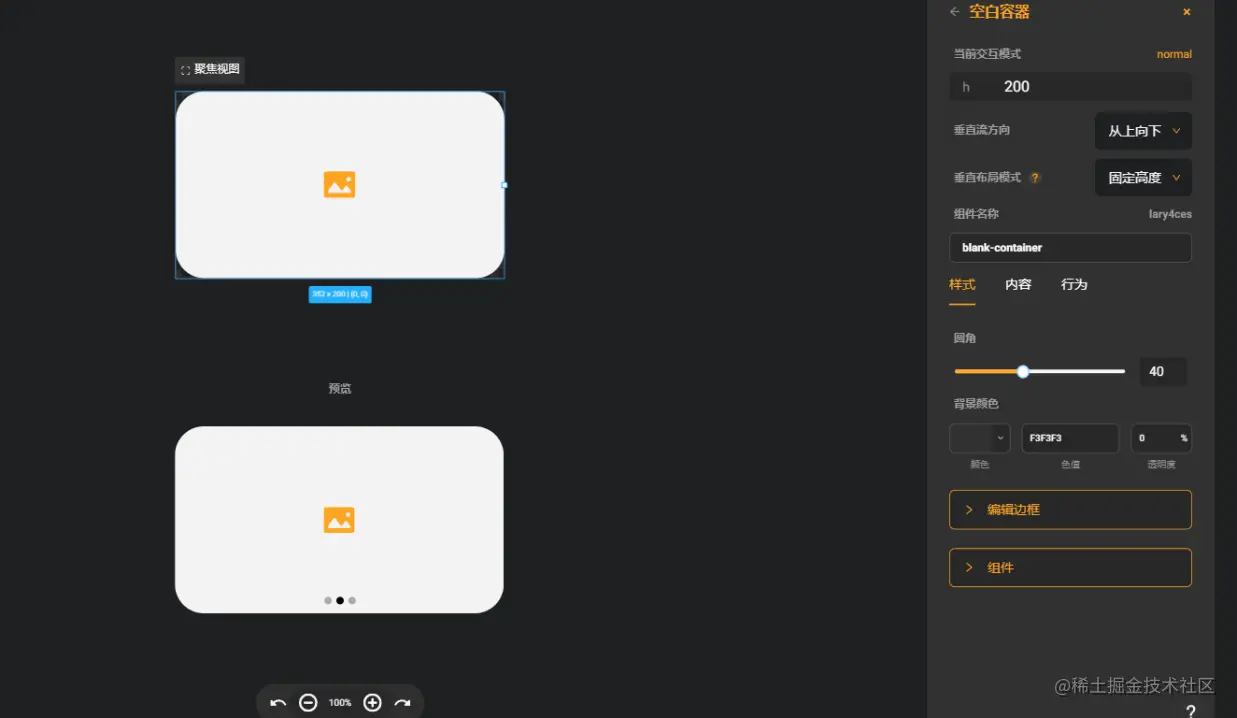Expand the 编辑边框 section
This screenshot has width=1237, height=718.
1070,509
